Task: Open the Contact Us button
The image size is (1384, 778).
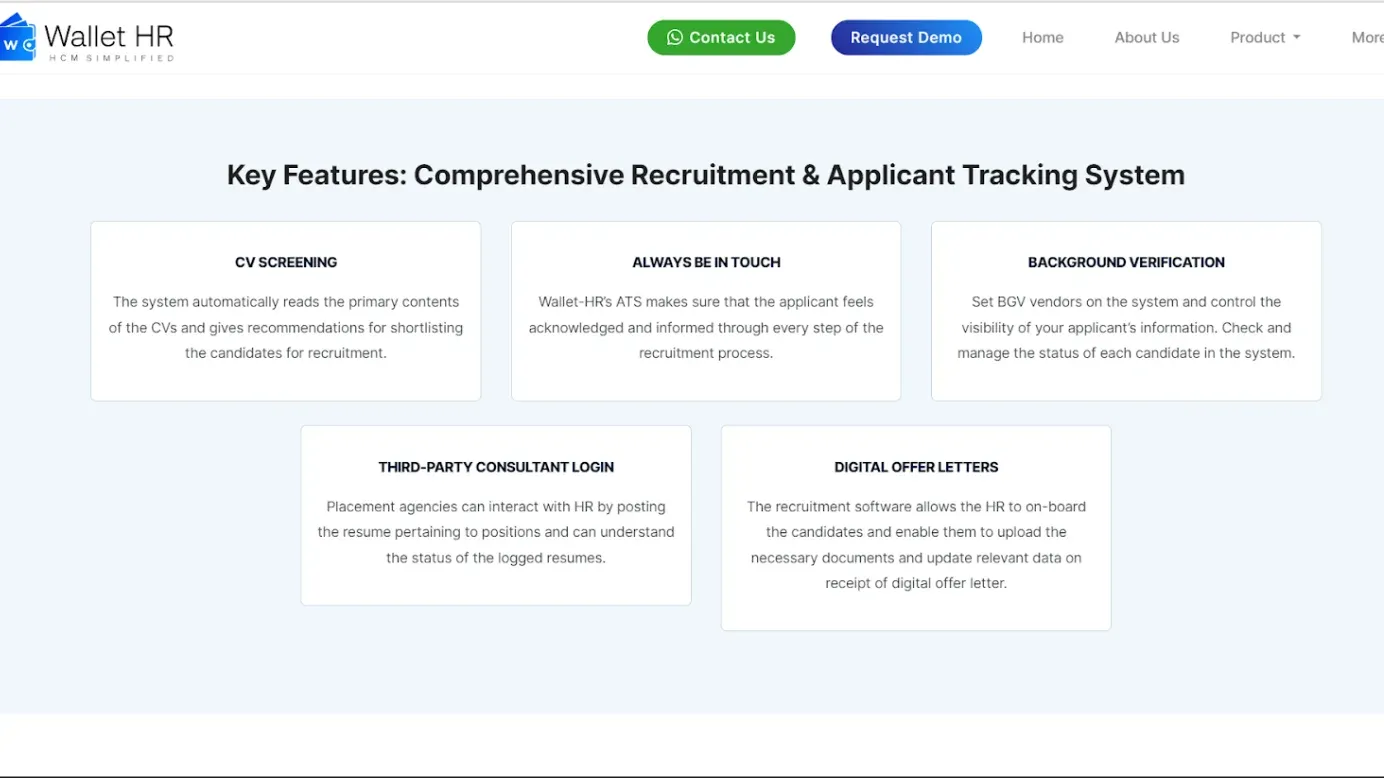Action: (x=721, y=37)
